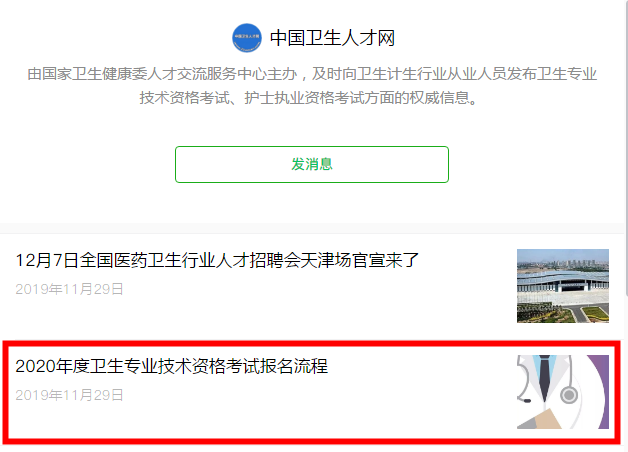Select the first list item about Tianjin recruitment
Screen dimensions: 628x452
coord(312,286)
